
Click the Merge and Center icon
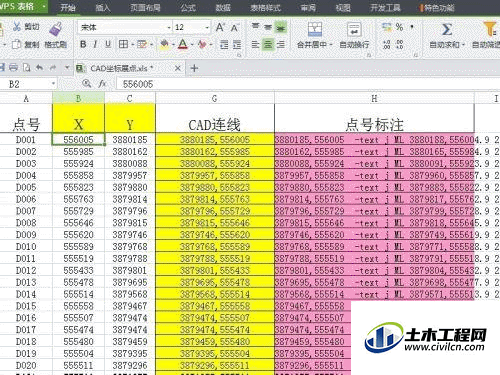[x=315, y=29]
